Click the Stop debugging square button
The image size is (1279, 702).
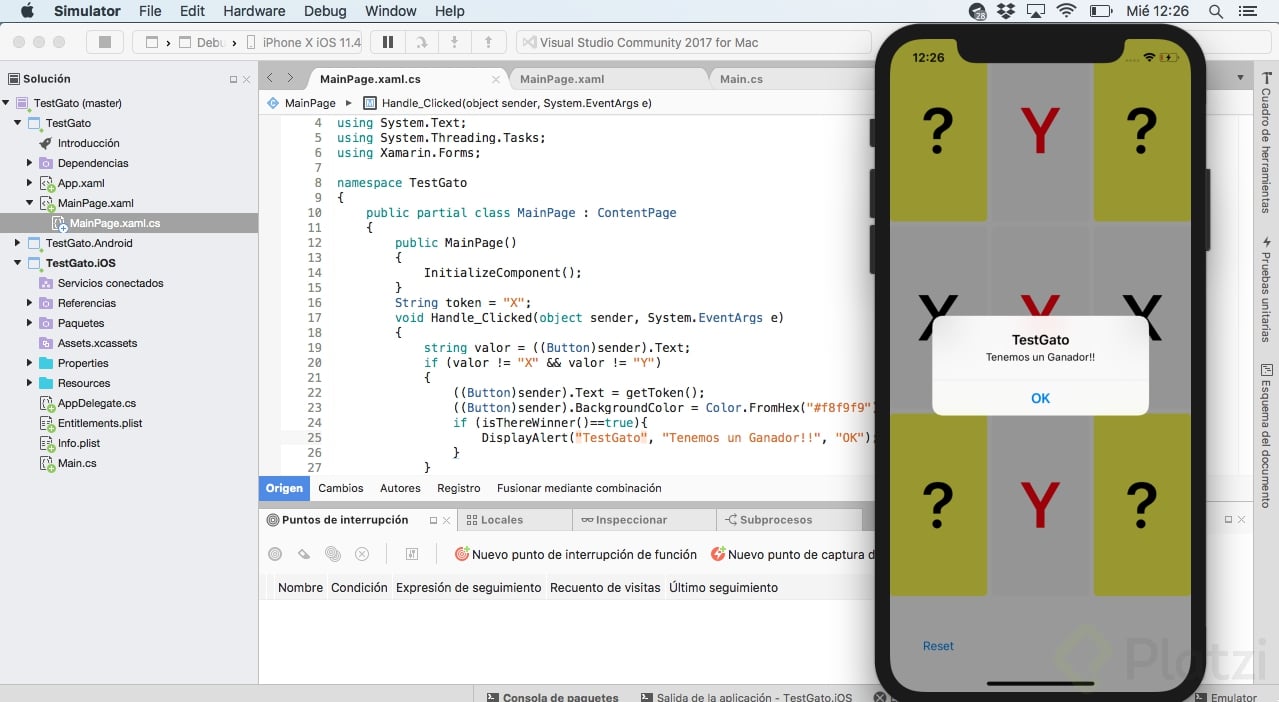coord(104,42)
